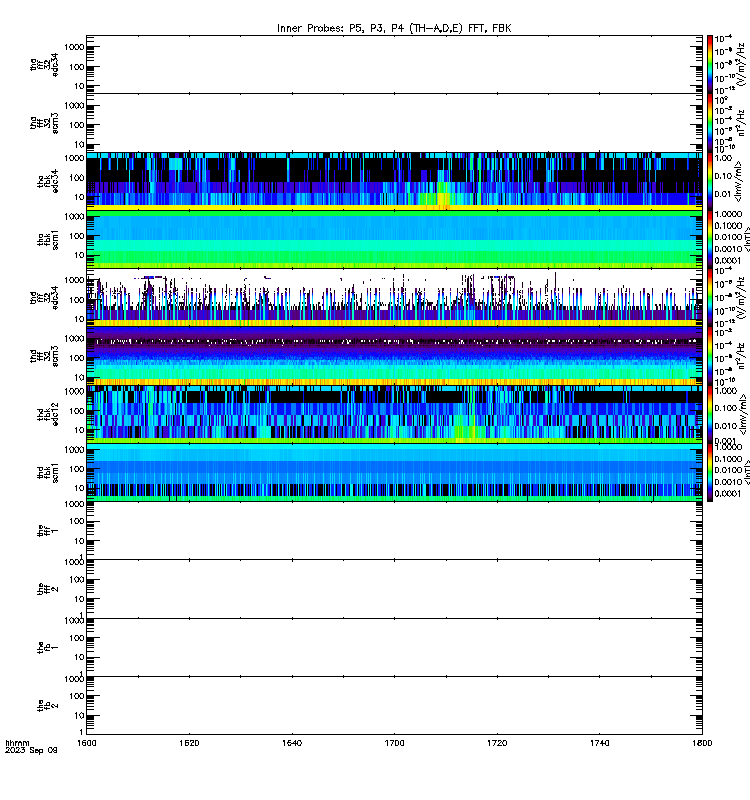Click the color bar beside thd fff scm3 panel
750x800 pixels.
[x=710, y=356]
